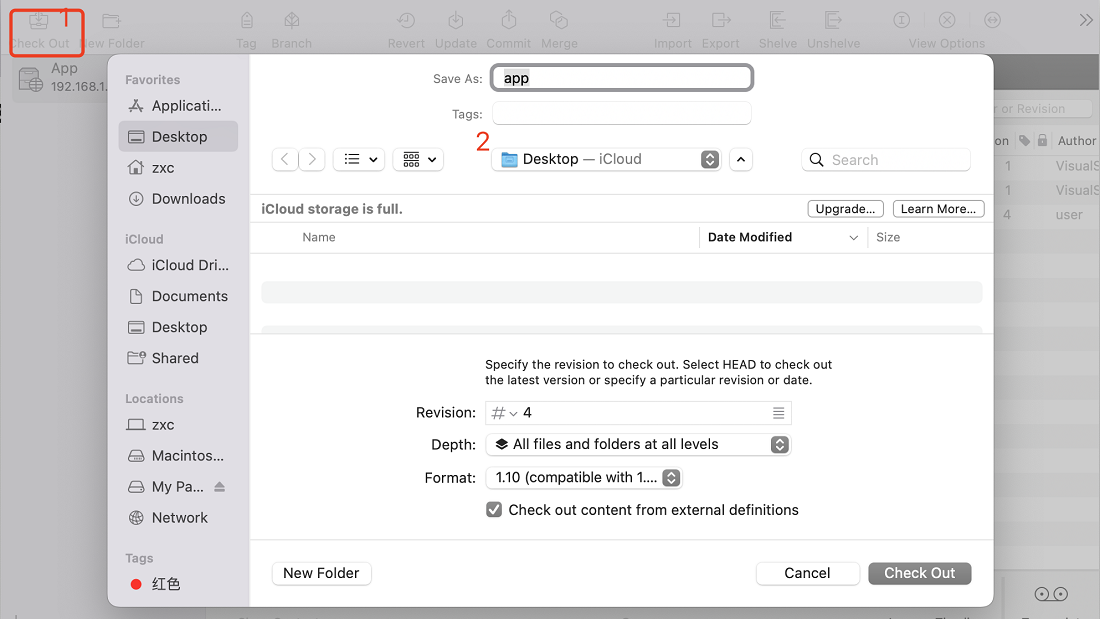The height and width of the screenshot is (619, 1100).
Task: Open the Depth dropdown
Action: [x=638, y=444]
